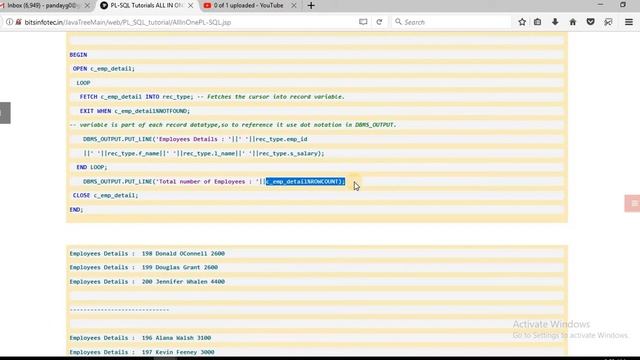This screenshot has height=360, width=640.
Task: Open a new browser tab
Action: (x=311, y=6)
